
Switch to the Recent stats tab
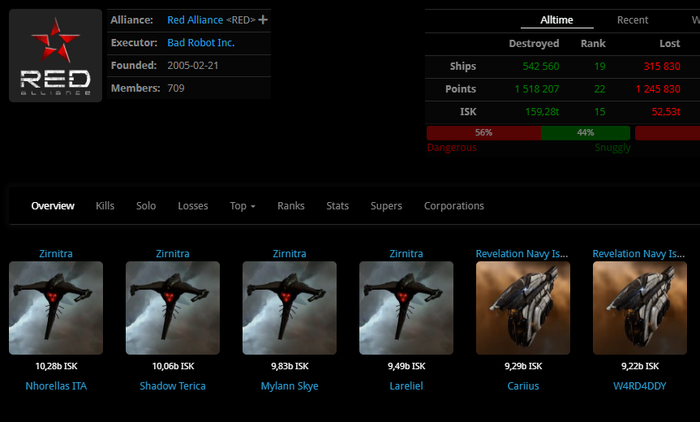click(x=632, y=20)
